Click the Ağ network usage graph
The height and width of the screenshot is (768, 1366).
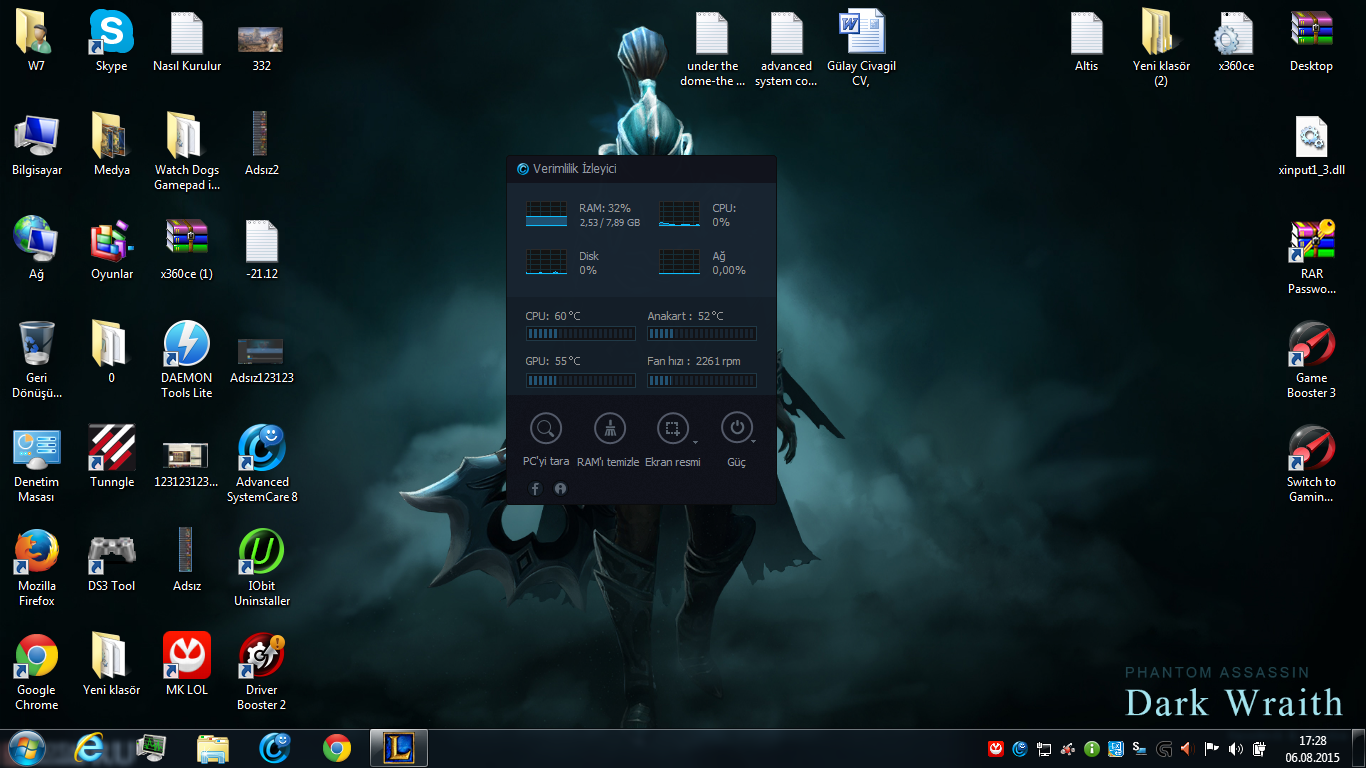[x=679, y=262]
